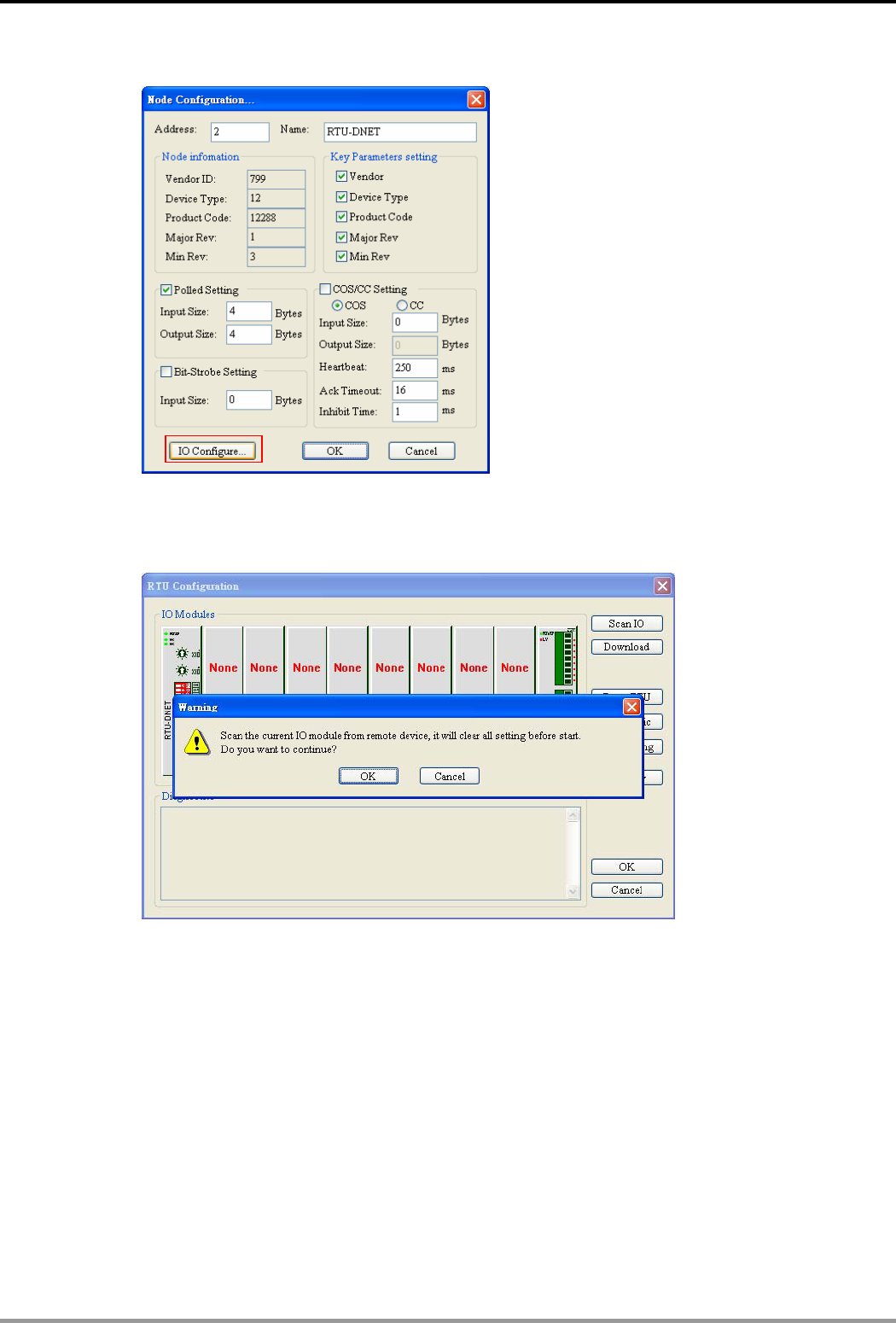Toggle the Device Type checkbox
This screenshot has height=1323, width=896.
[x=341, y=197]
